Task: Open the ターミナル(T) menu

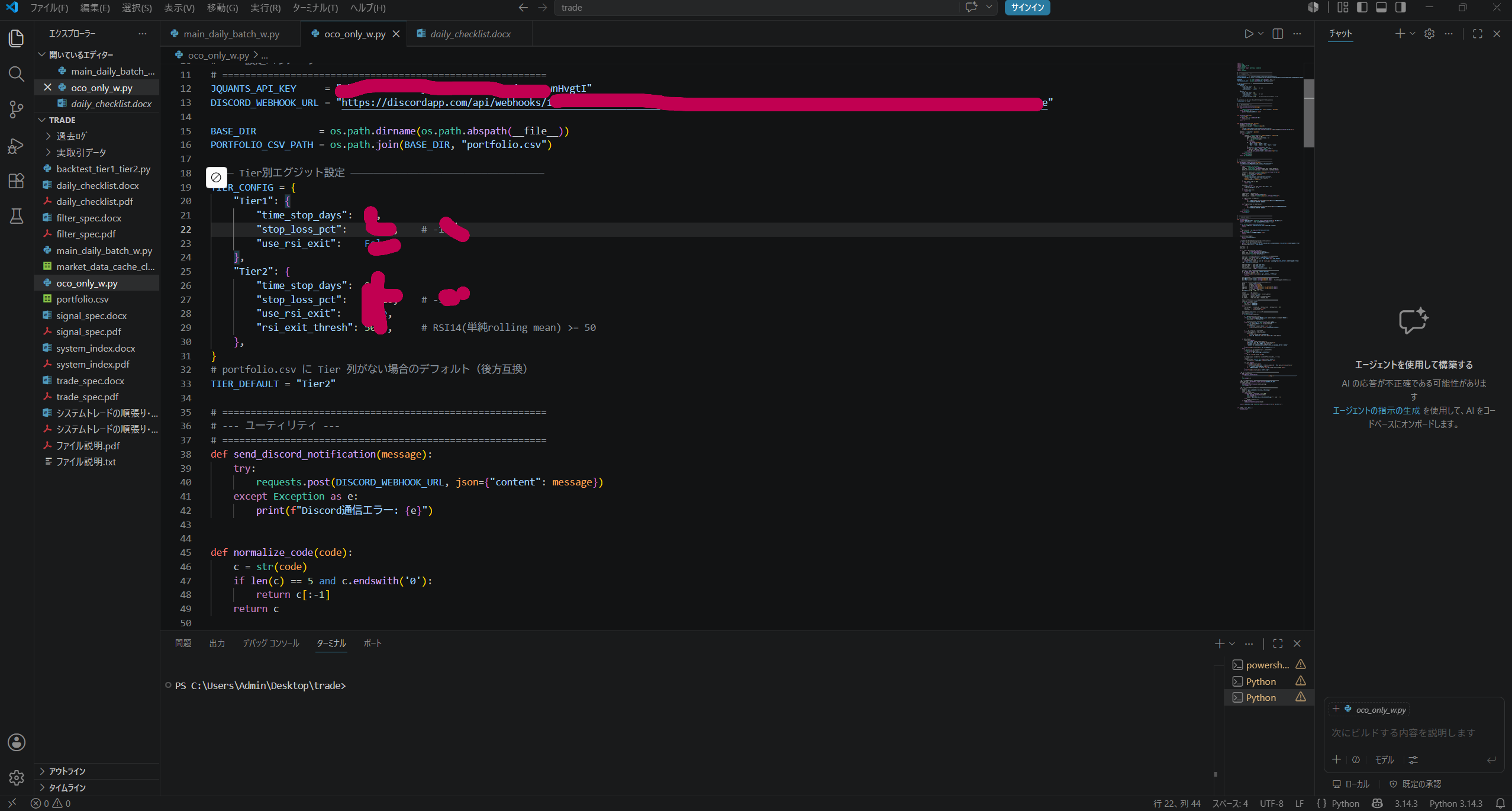Action: point(315,8)
